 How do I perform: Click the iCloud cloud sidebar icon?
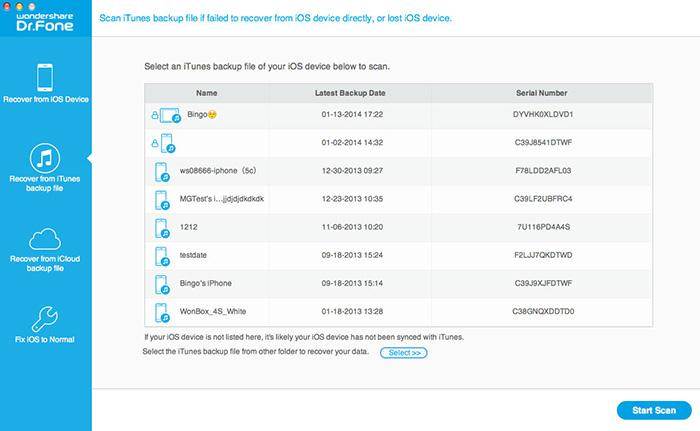45,240
